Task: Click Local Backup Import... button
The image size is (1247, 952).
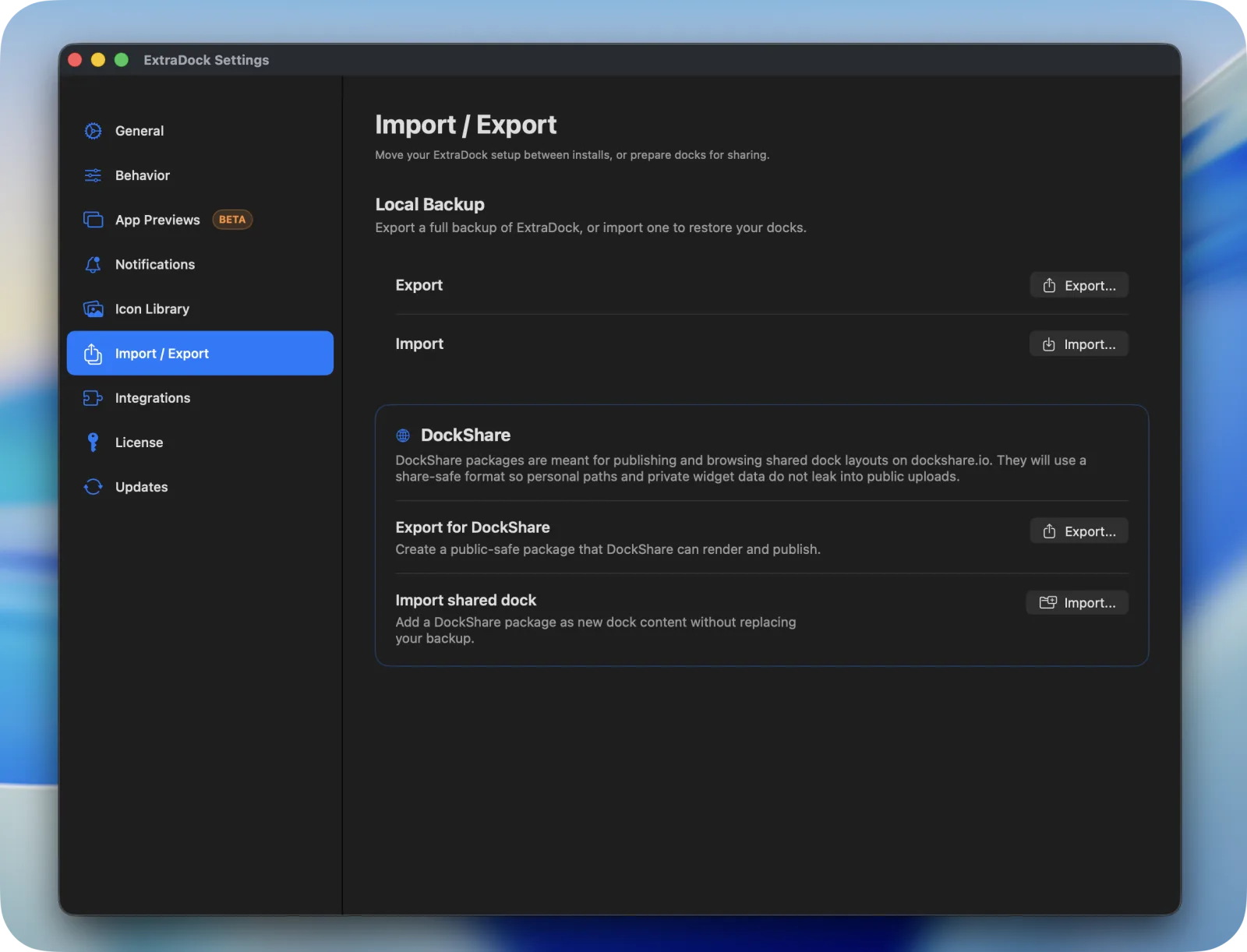Action: pyautogui.click(x=1079, y=344)
